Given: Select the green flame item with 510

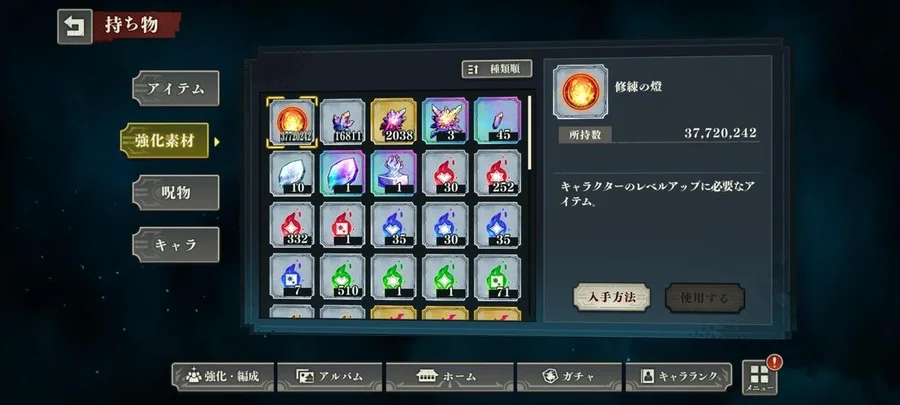Looking at the screenshot, I should [343, 277].
